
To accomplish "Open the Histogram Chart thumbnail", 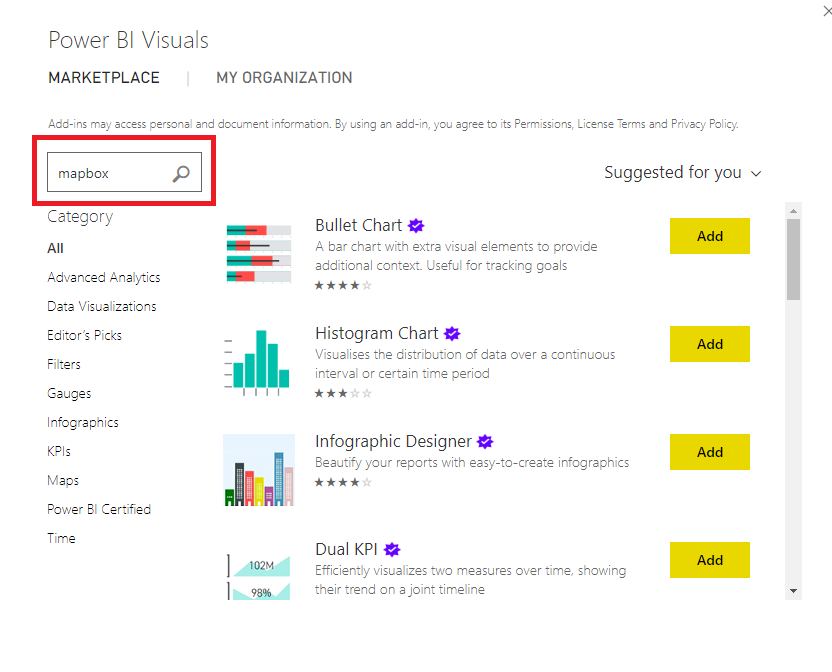I will pos(257,363).
